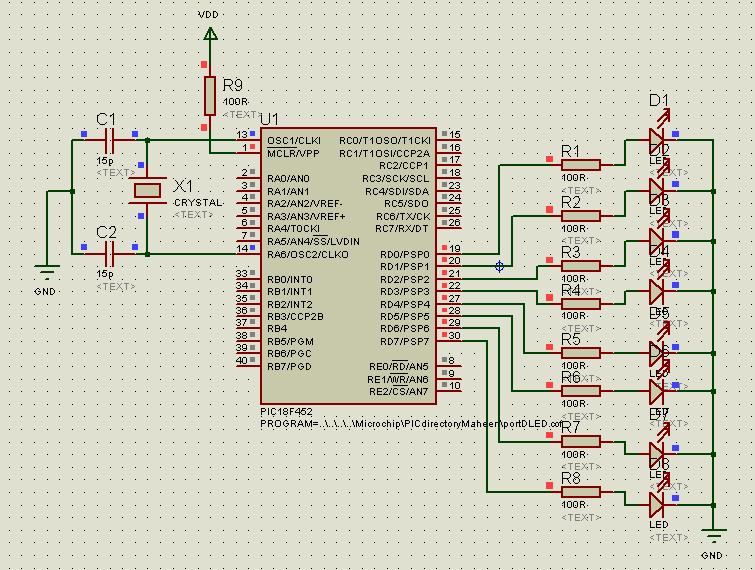The image size is (755, 570).
Task: Select resistor R7 body
Action: point(581,441)
